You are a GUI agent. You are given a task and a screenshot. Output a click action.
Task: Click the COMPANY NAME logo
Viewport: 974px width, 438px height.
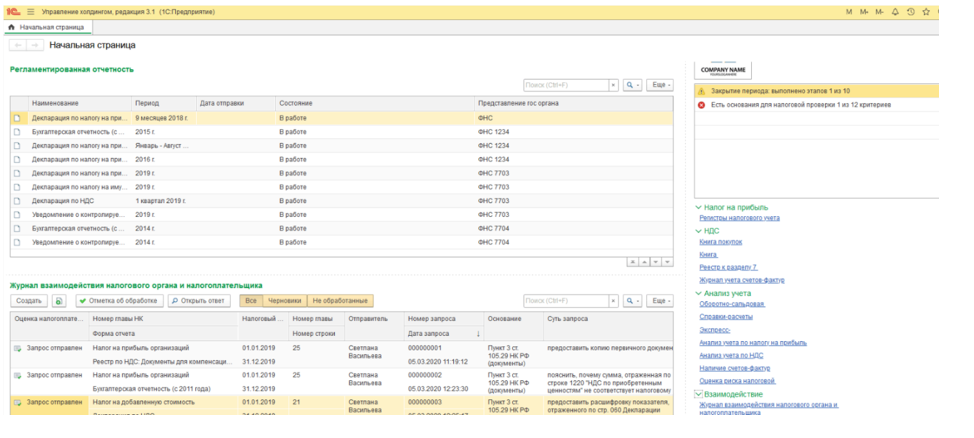click(x=722, y=70)
